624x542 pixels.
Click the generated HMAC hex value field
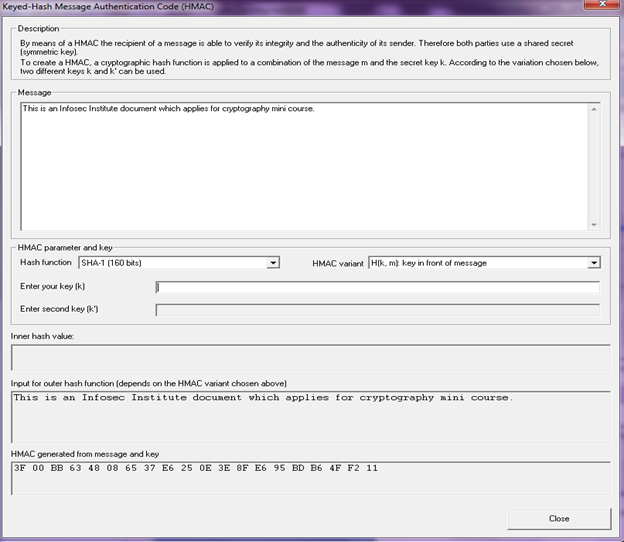pyautogui.click(x=310, y=478)
